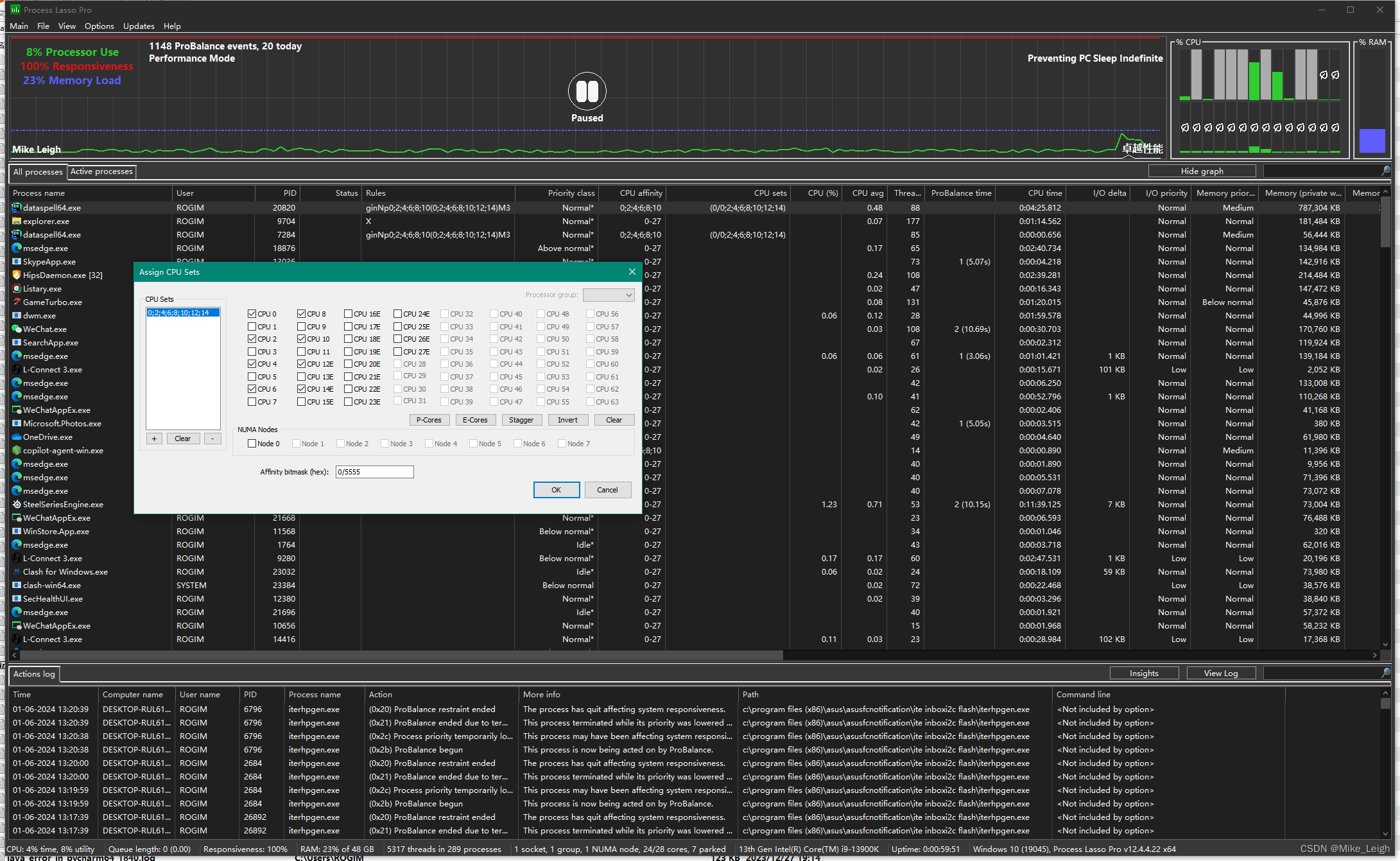Click the GameTurbo.exe process icon

pyautogui.click(x=17, y=302)
